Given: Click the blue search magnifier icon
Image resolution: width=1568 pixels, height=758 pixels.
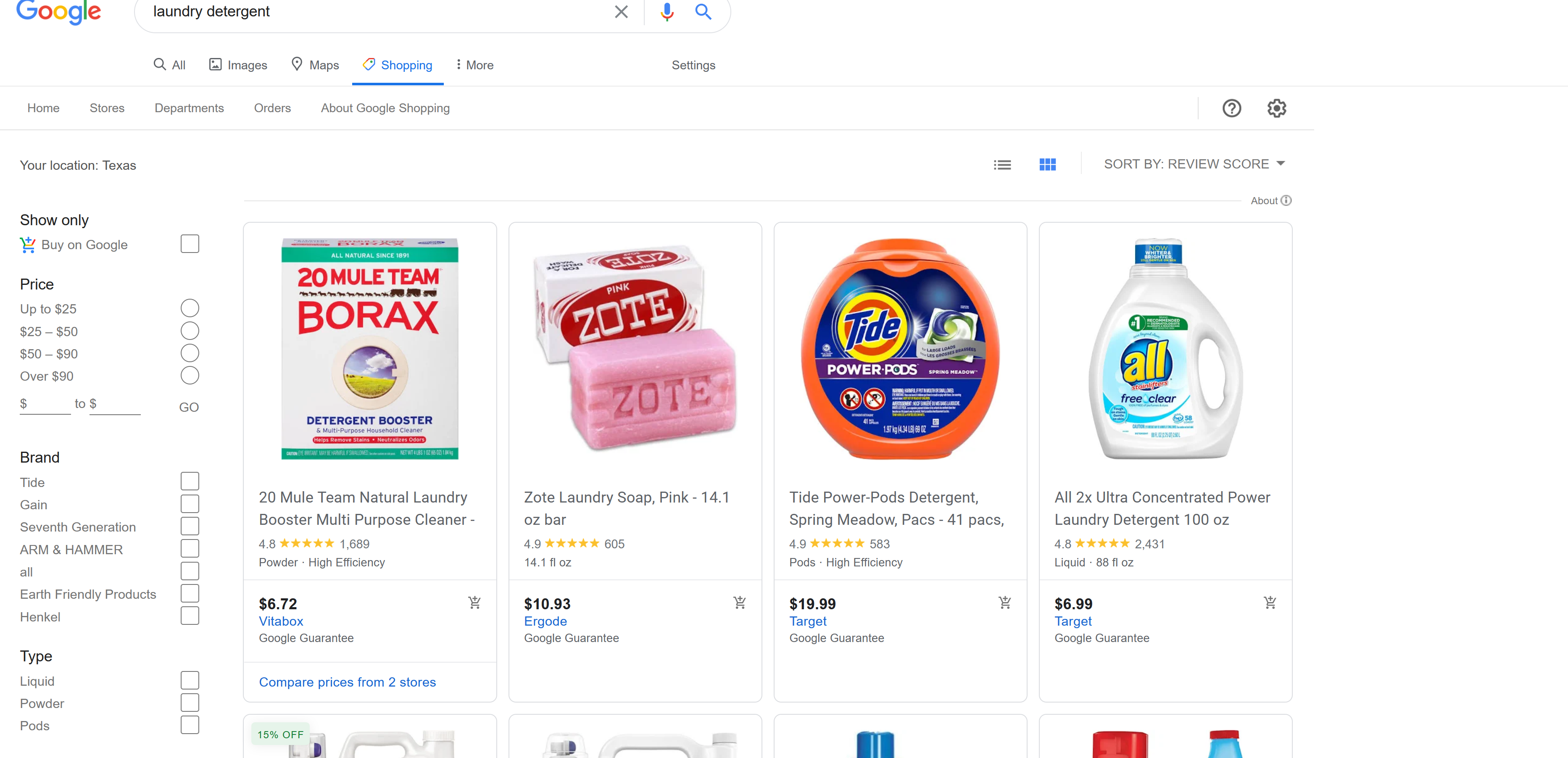Looking at the screenshot, I should point(703,12).
